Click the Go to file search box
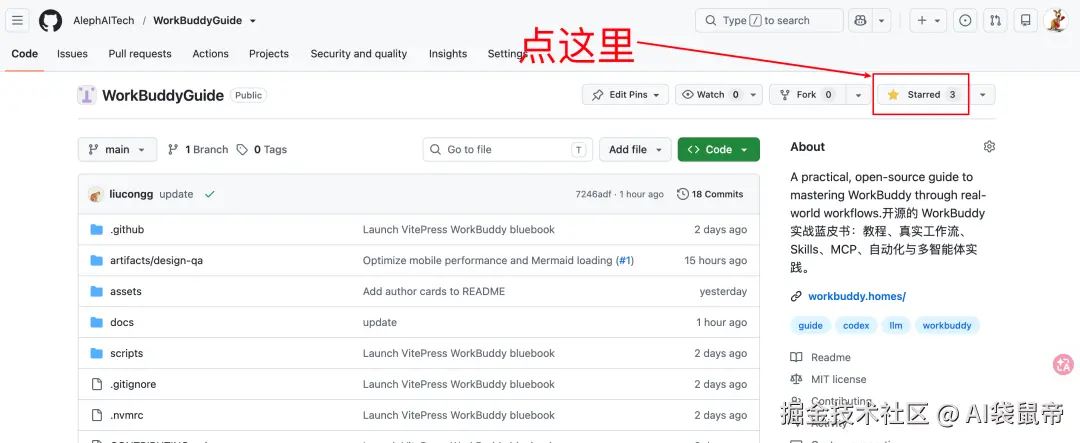Image resolution: width=1080 pixels, height=443 pixels. (x=508, y=150)
